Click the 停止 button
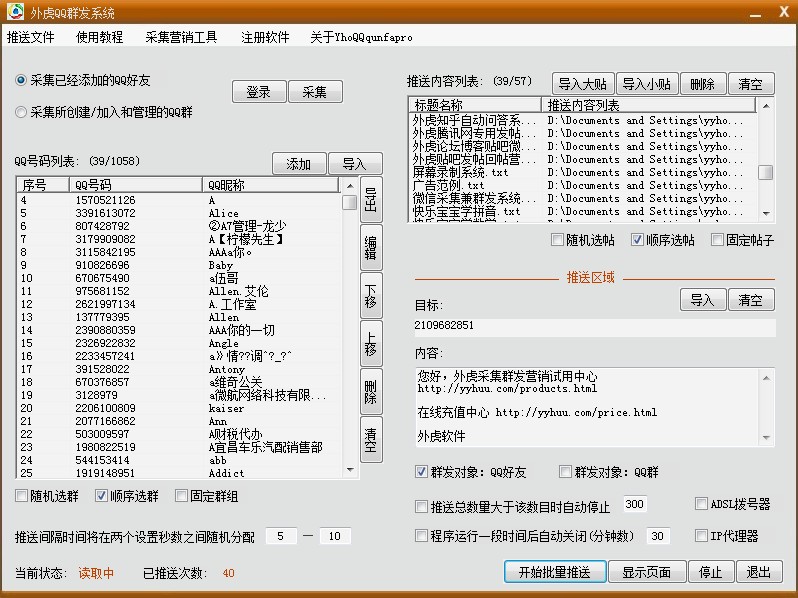The height and width of the screenshot is (598, 798). pyautogui.click(x=710, y=572)
